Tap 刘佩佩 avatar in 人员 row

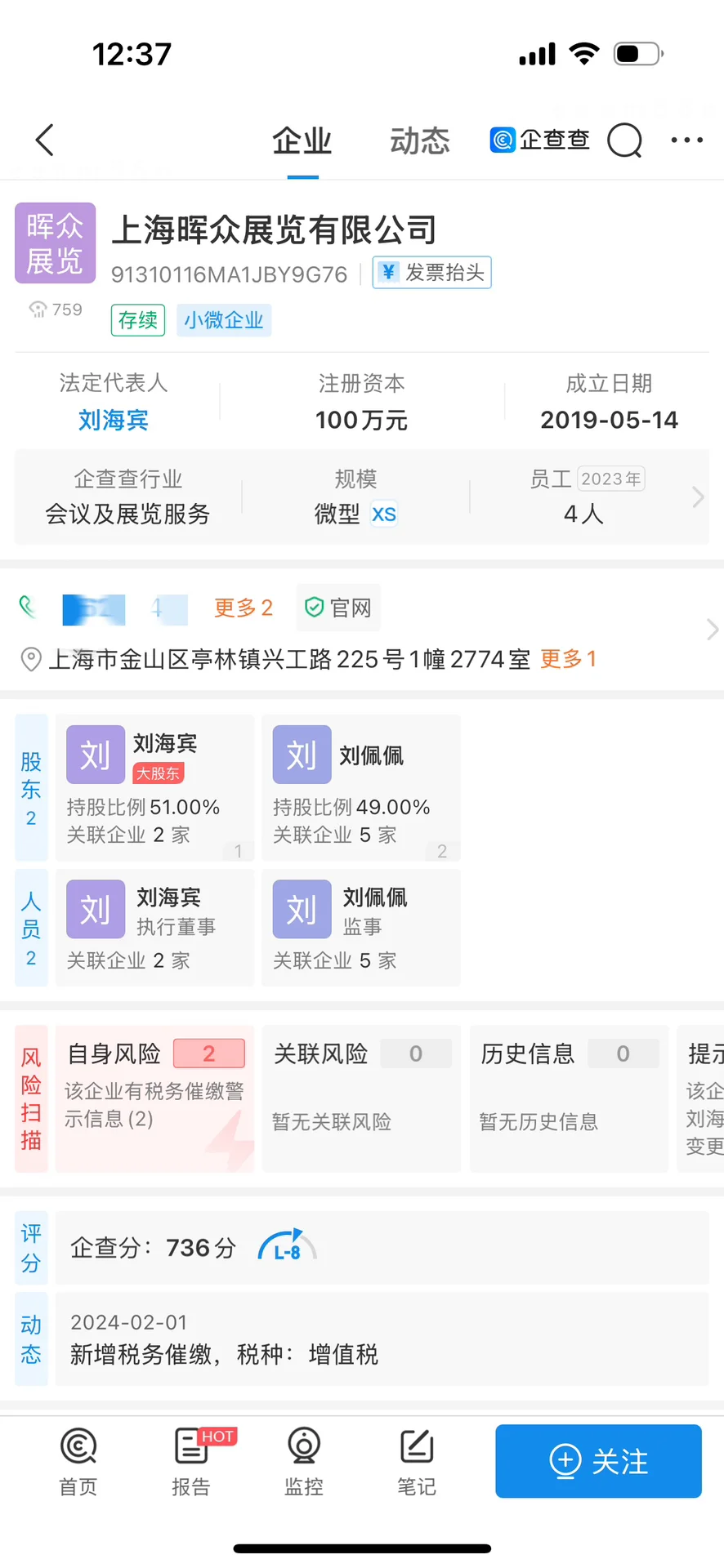pos(302,909)
